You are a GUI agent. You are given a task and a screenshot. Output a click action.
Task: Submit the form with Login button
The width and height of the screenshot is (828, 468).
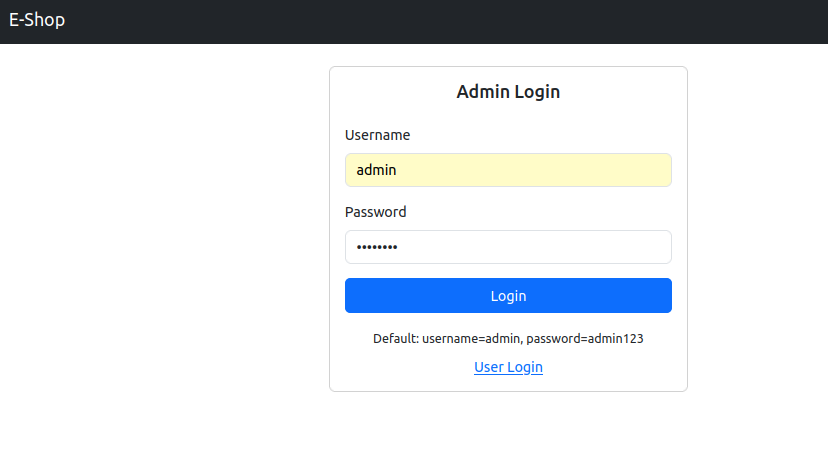pos(508,296)
